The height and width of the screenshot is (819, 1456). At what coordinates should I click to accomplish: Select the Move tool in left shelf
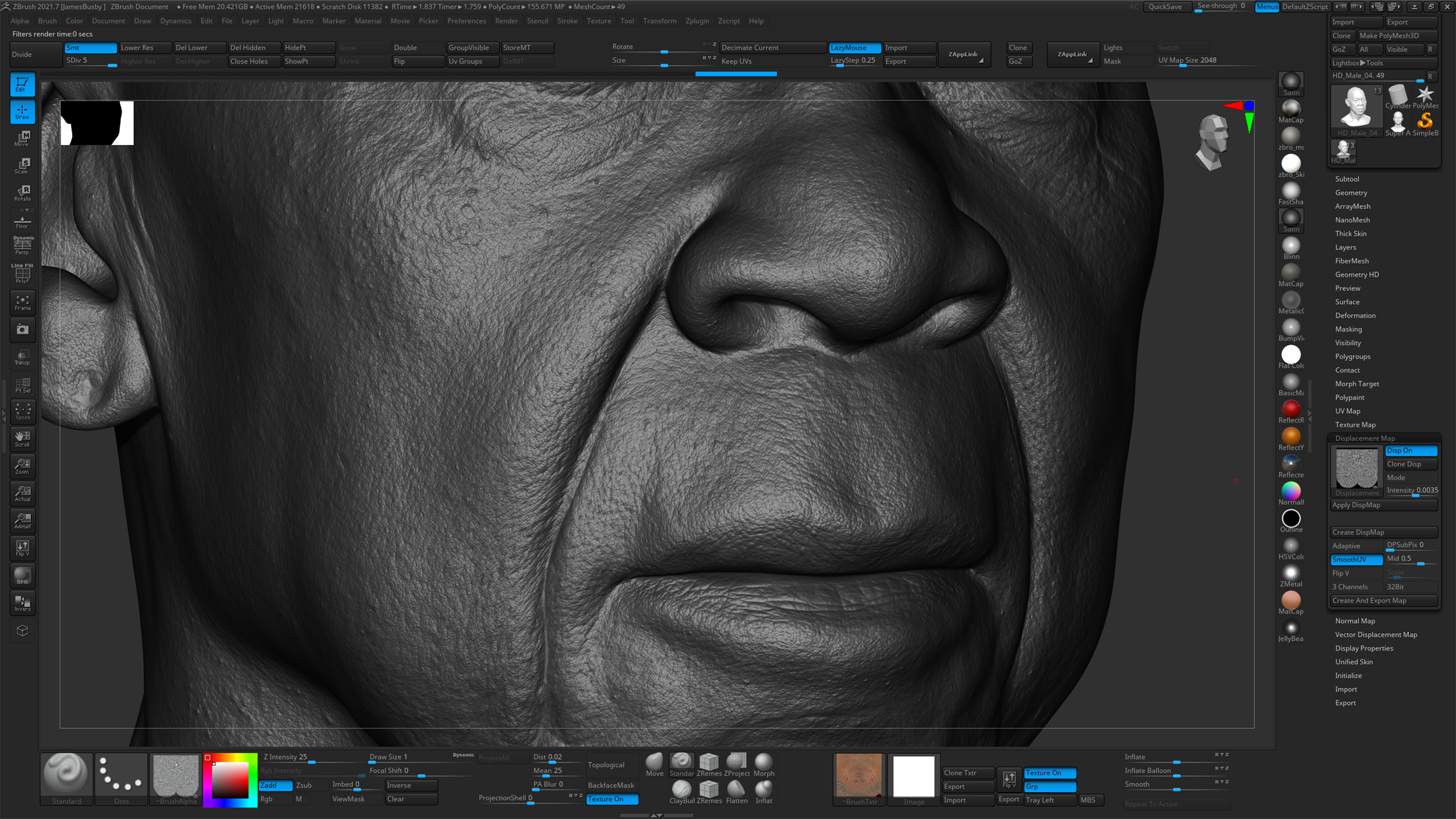22,139
